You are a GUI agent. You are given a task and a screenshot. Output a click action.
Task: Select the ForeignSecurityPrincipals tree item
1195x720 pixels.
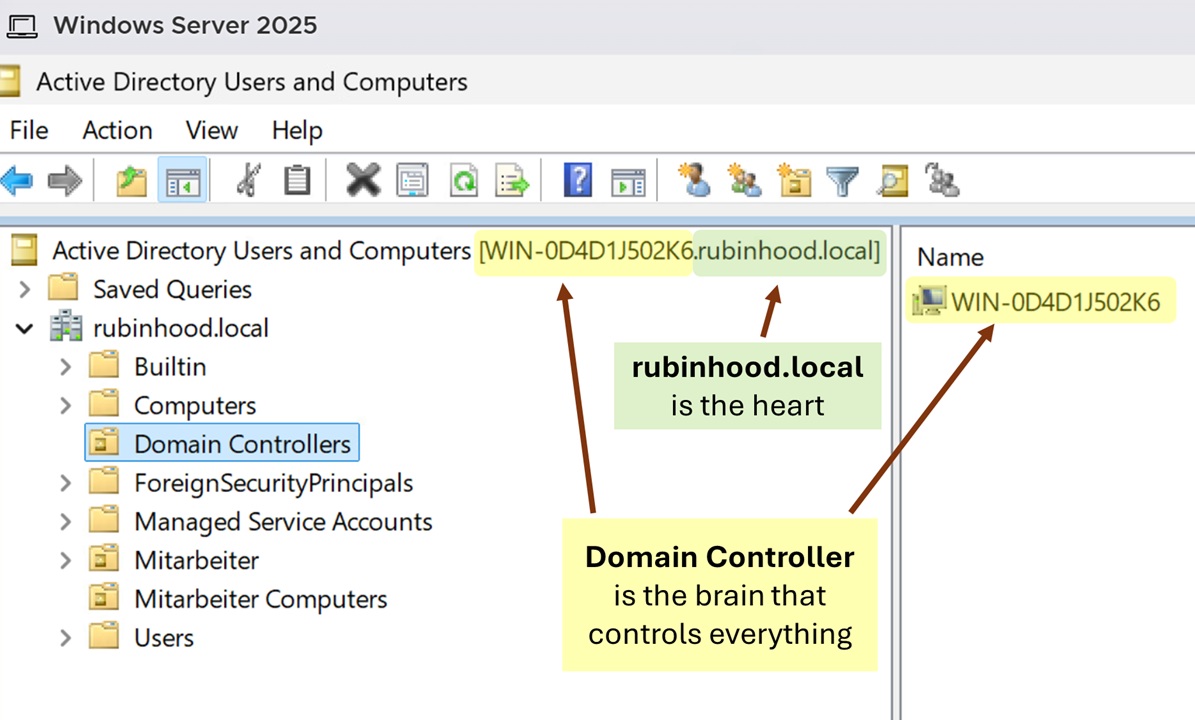coord(274,483)
